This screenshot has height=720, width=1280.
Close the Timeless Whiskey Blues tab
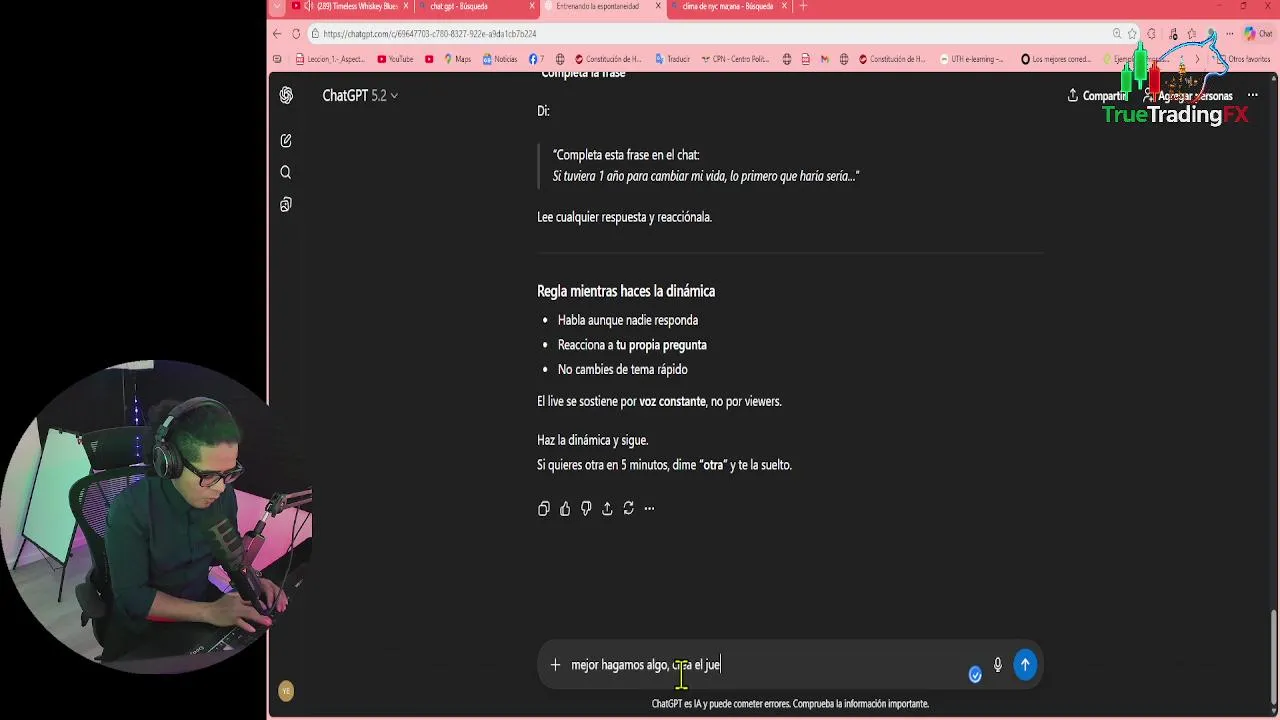[405, 6]
